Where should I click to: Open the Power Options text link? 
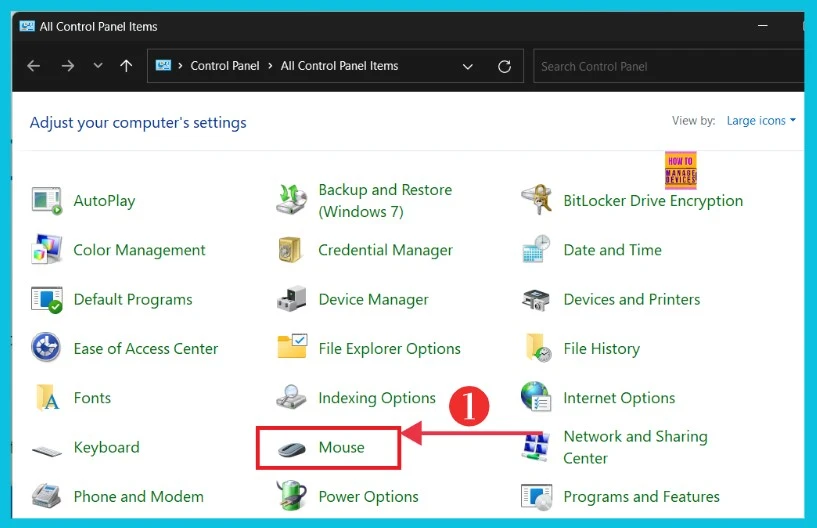(x=368, y=497)
